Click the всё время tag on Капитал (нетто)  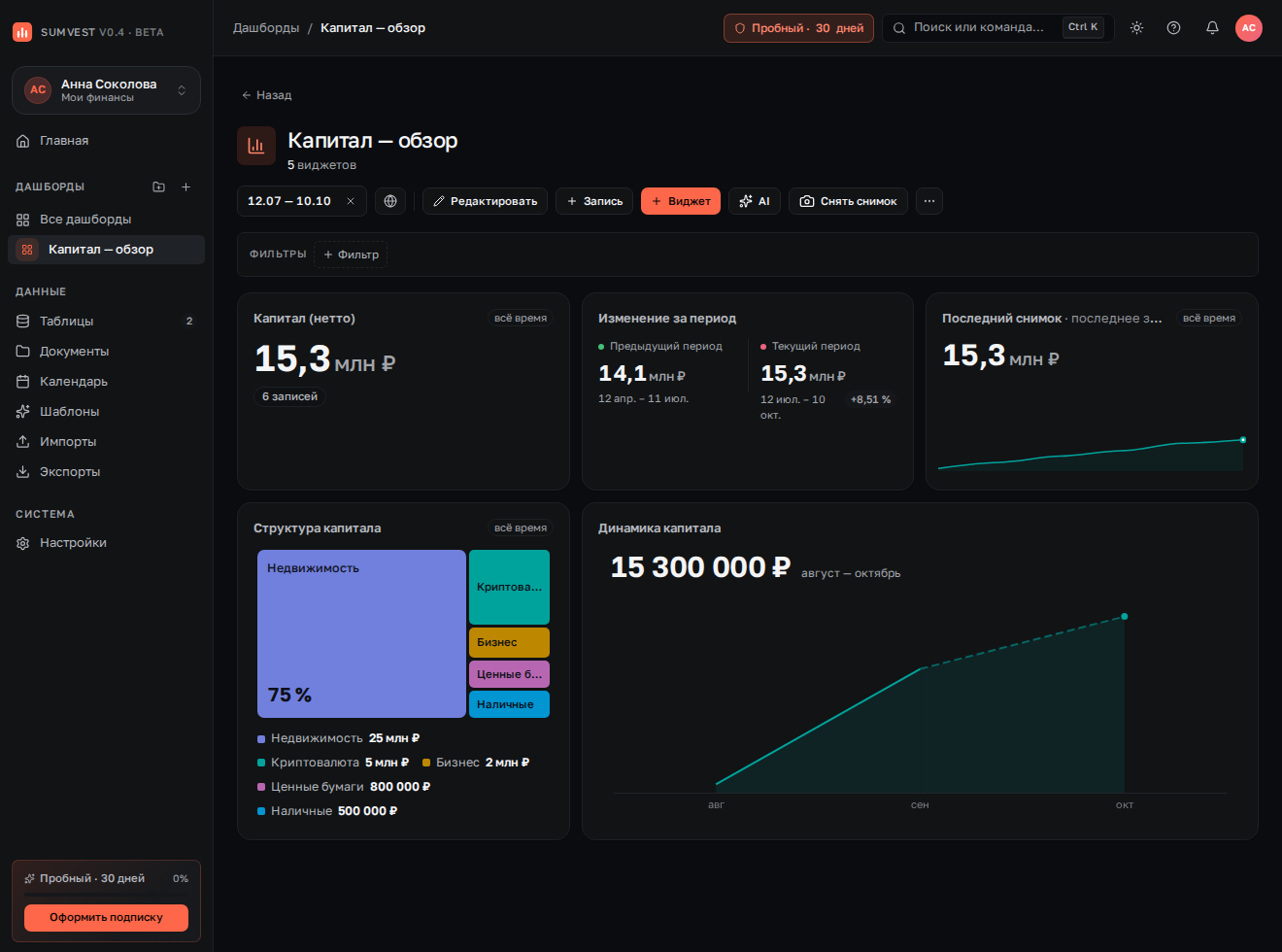pyautogui.click(x=521, y=319)
